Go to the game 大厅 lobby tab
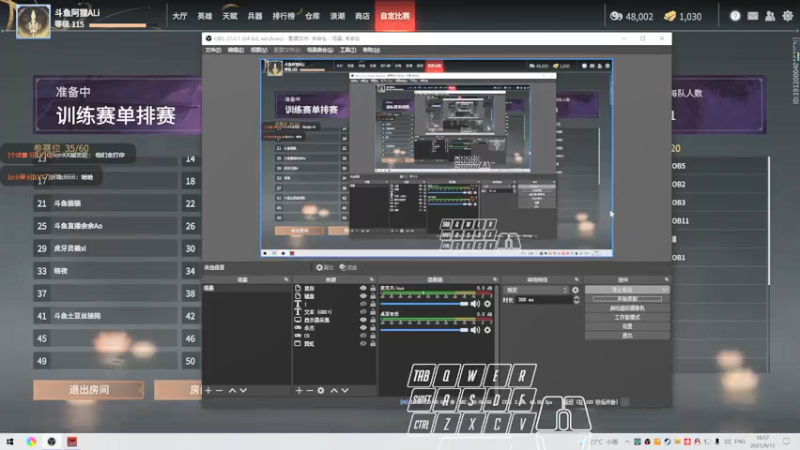This screenshot has width=800, height=450. click(x=180, y=16)
